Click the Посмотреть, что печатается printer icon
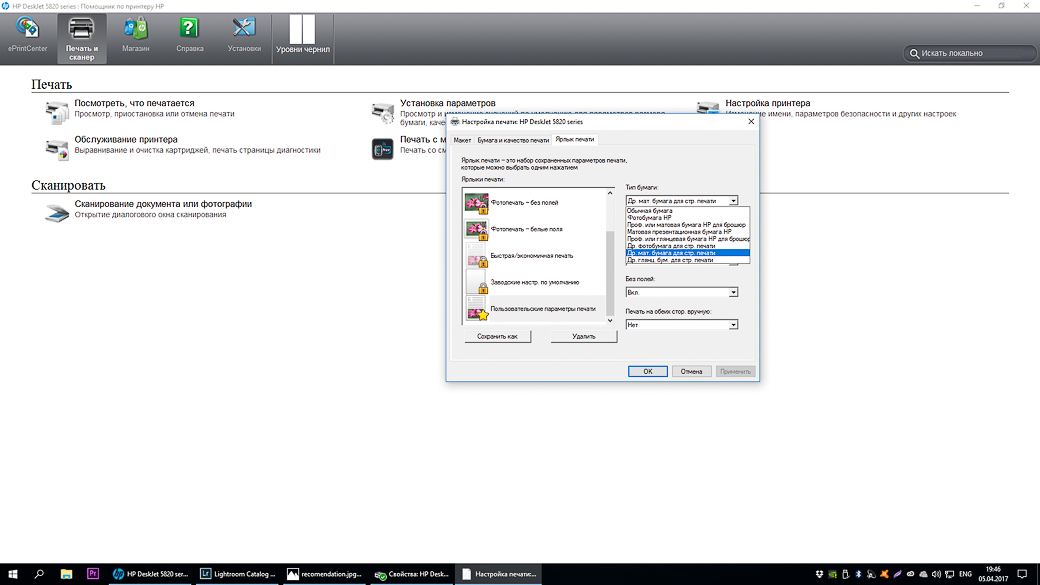The image size is (1040, 585). 56,112
